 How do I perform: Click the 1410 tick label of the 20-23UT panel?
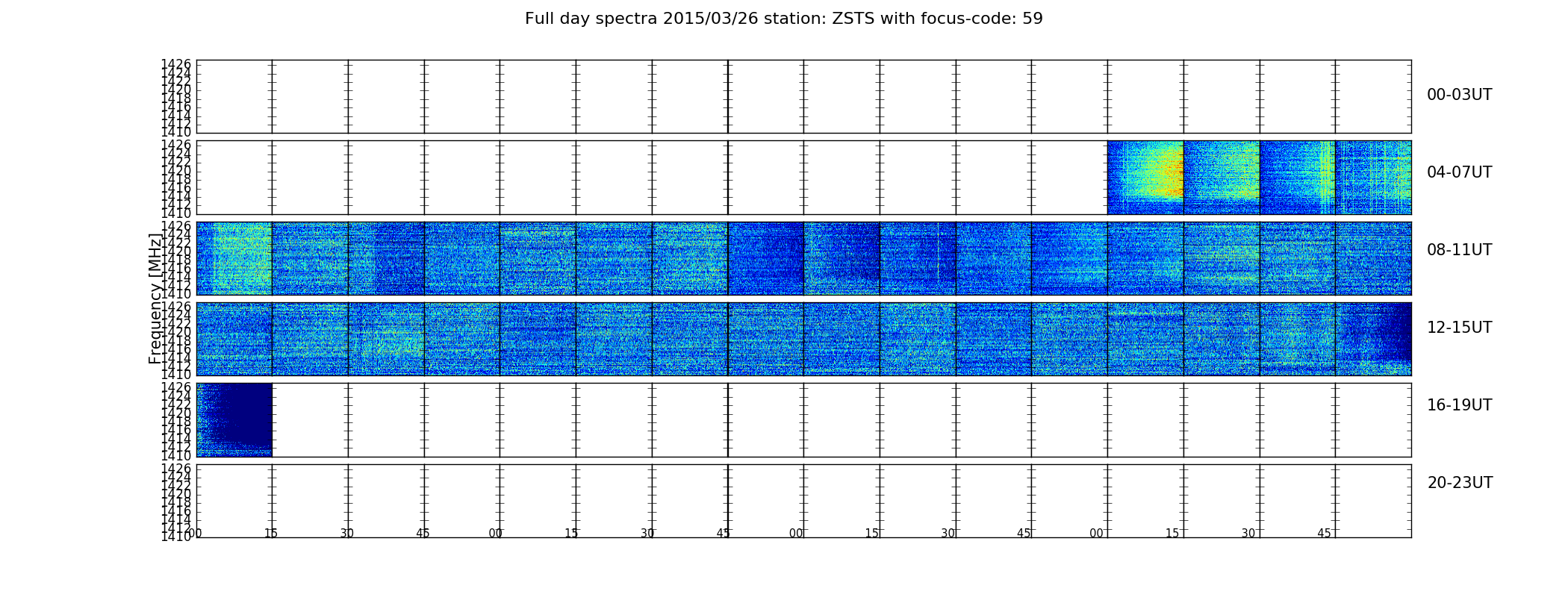[176, 537]
